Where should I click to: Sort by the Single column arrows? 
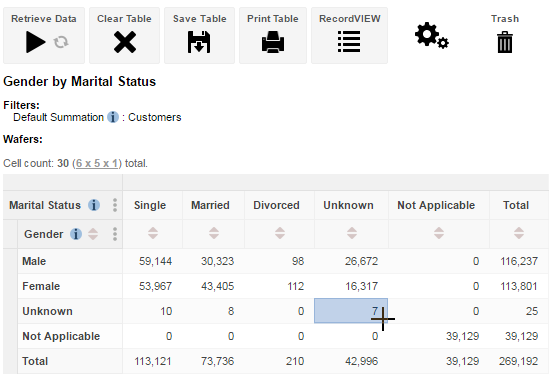click(x=153, y=233)
